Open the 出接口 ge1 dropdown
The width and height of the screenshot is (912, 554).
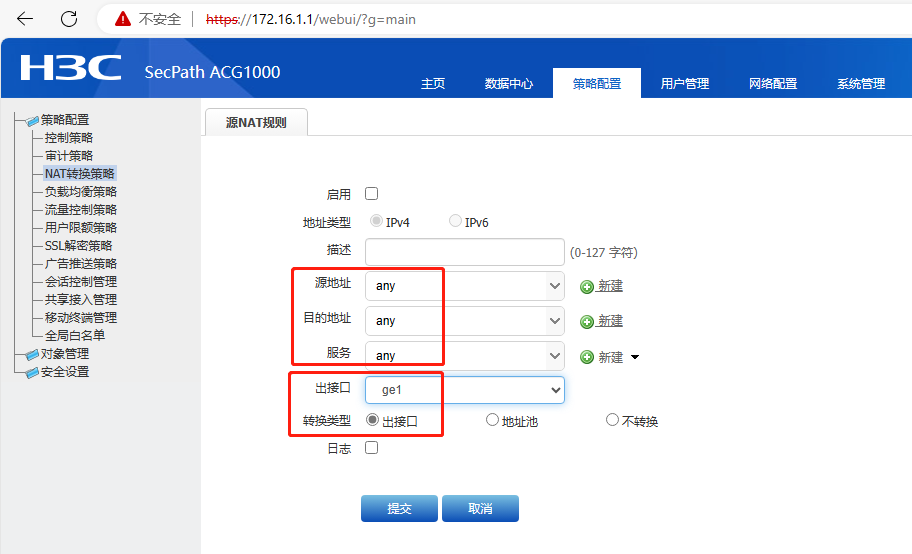[465, 390]
